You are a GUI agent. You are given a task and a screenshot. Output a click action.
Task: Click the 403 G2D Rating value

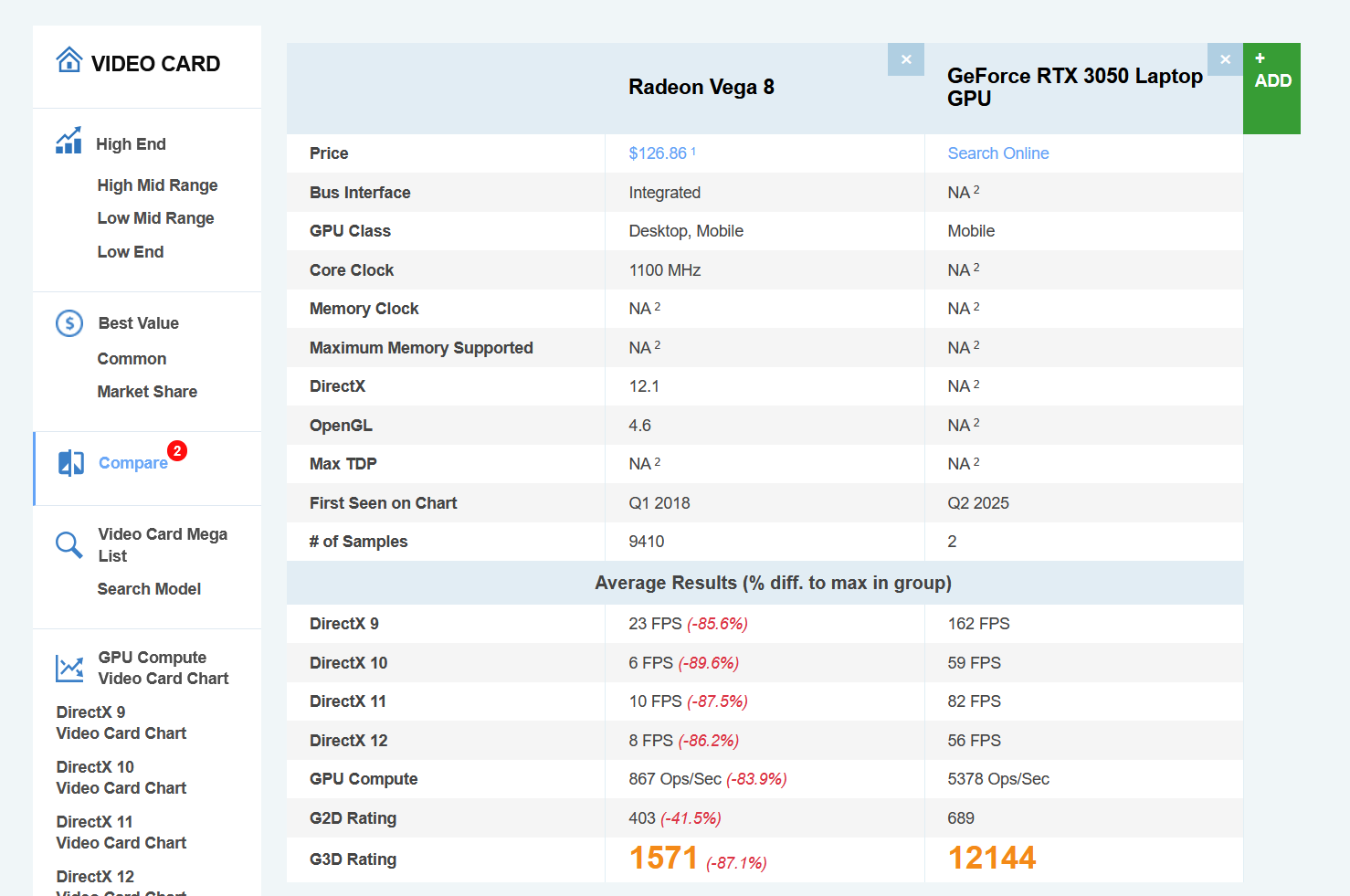(x=642, y=818)
